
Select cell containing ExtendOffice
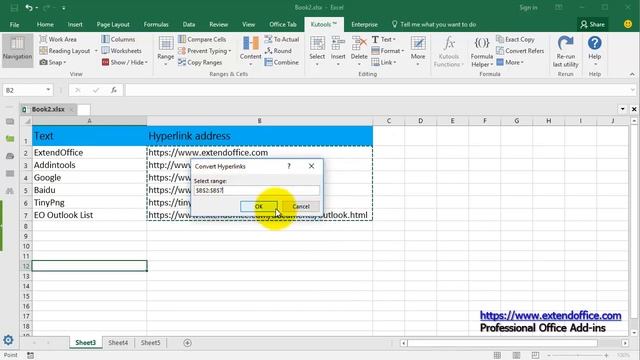pyautogui.click(x=89, y=152)
